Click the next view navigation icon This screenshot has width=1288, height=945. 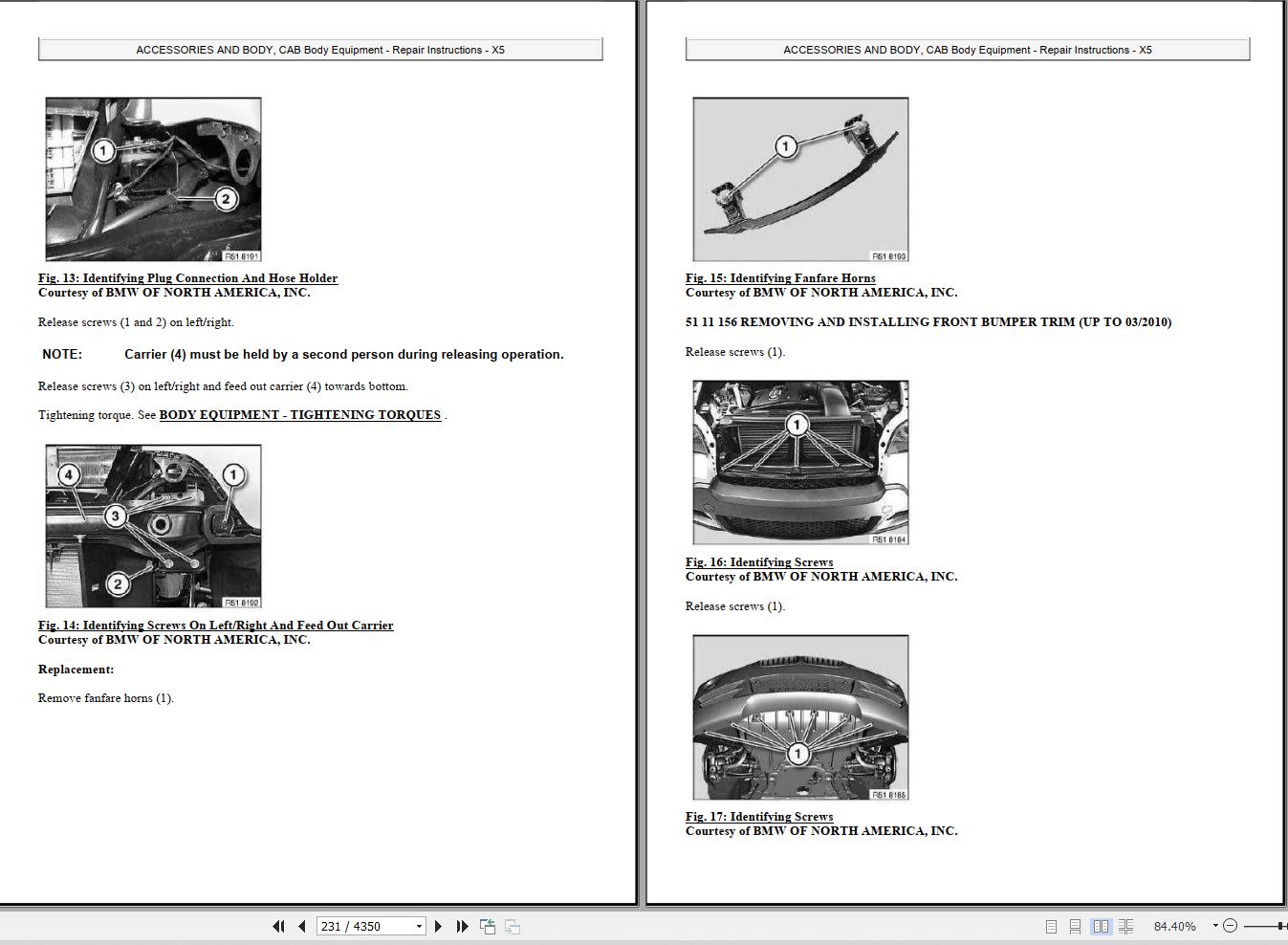tap(511, 926)
